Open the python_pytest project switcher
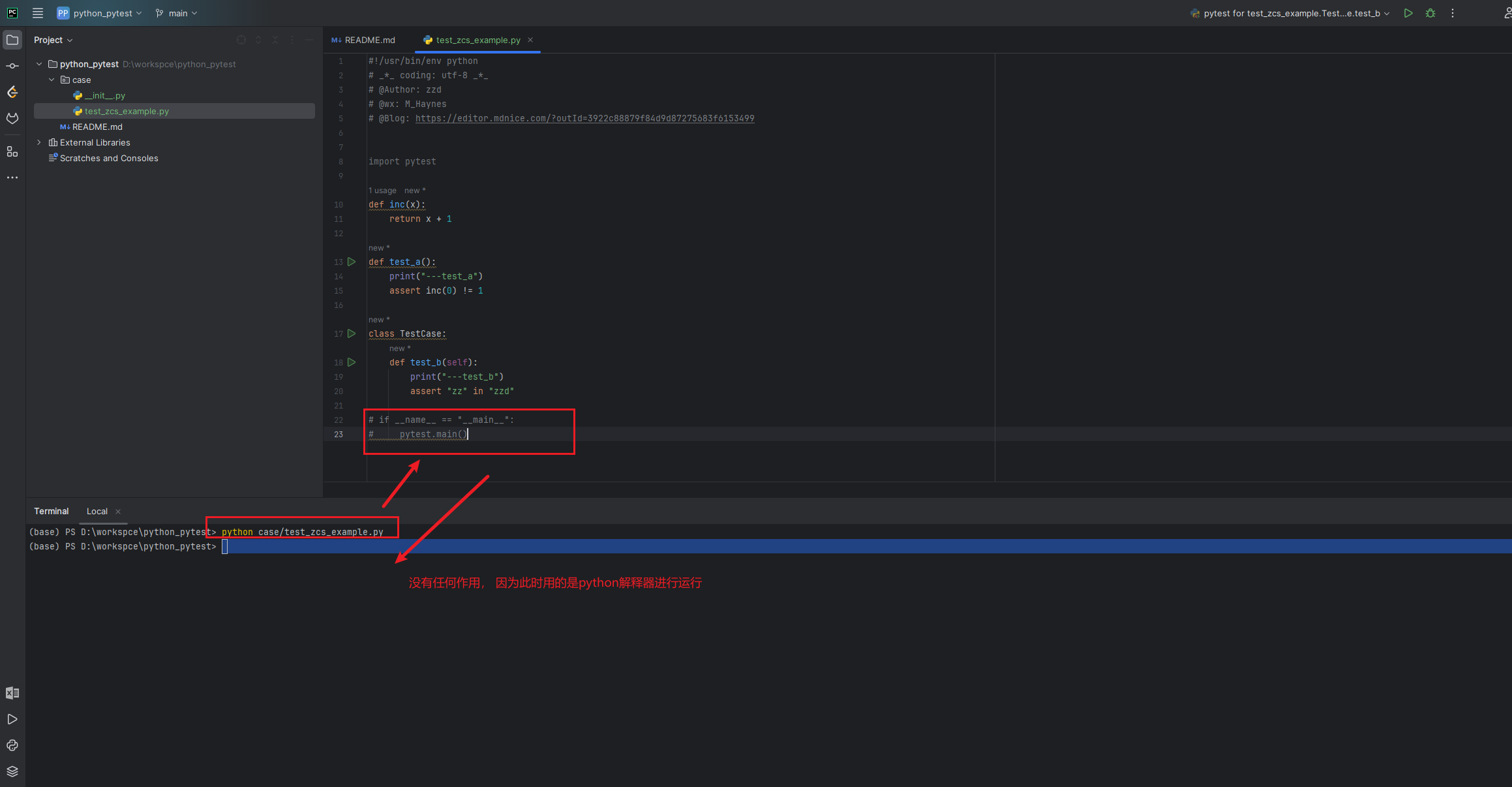This screenshot has width=1512, height=787. coord(99,13)
